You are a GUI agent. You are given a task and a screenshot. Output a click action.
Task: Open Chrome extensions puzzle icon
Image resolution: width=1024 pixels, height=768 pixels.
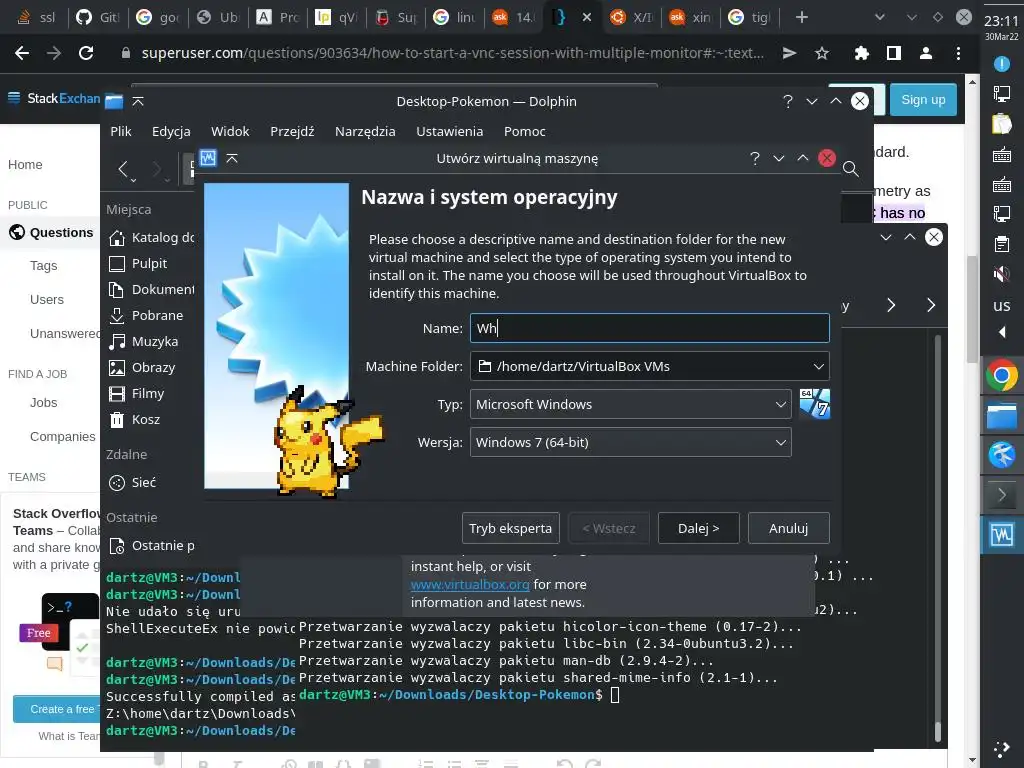(x=861, y=53)
